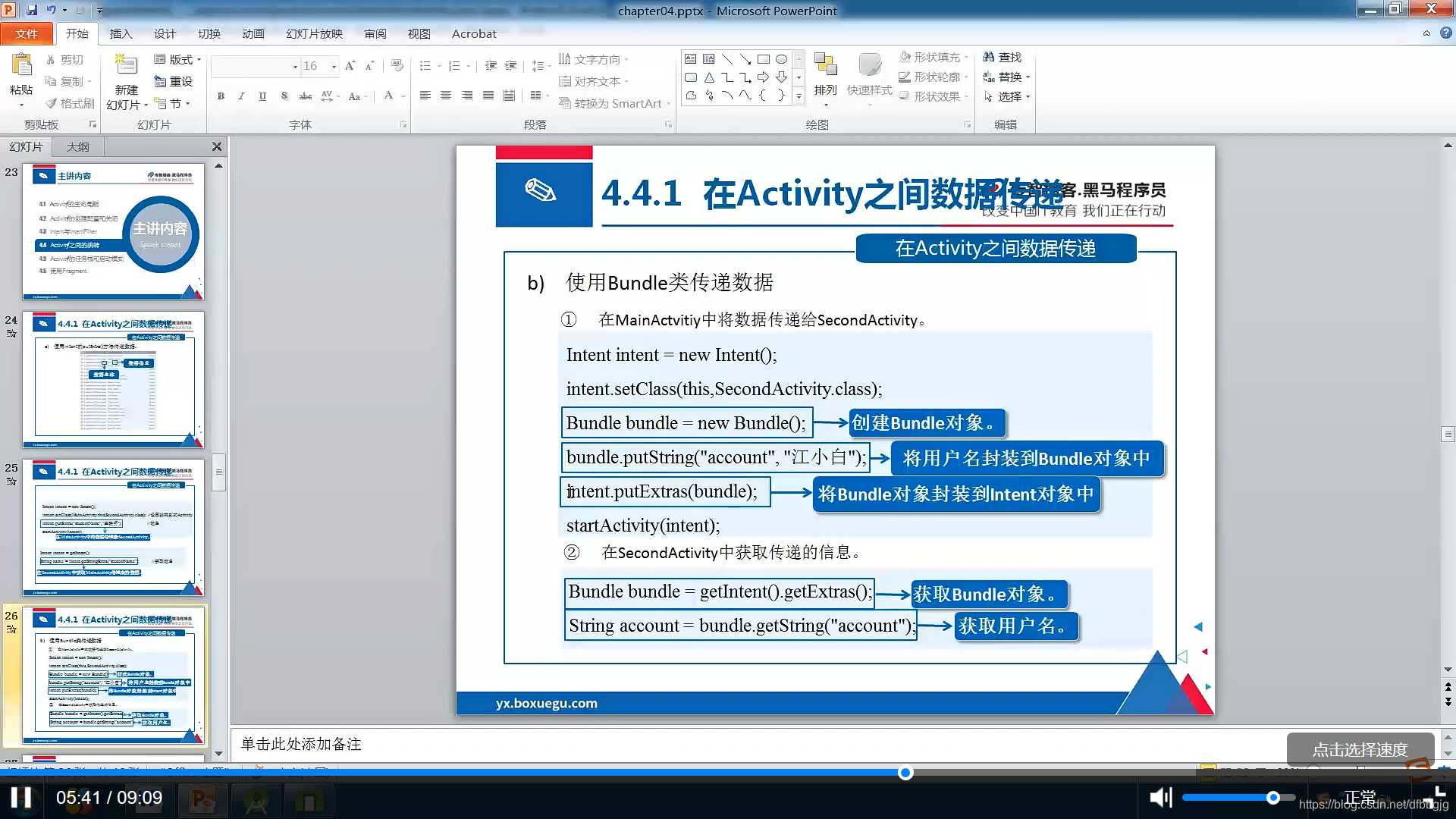Image resolution: width=1456 pixels, height=819 pixels.
Task: Toggle text shadow formatting
Action: coord(284,96)
